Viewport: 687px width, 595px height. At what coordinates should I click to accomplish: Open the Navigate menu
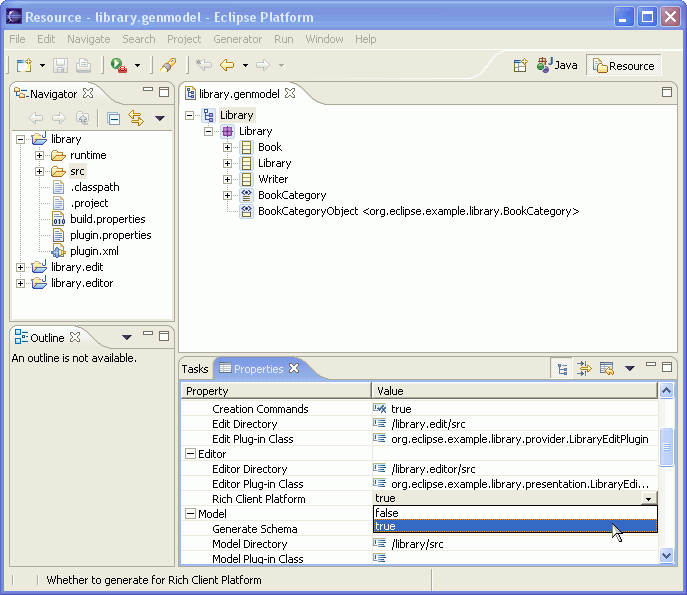click(89, 39)
